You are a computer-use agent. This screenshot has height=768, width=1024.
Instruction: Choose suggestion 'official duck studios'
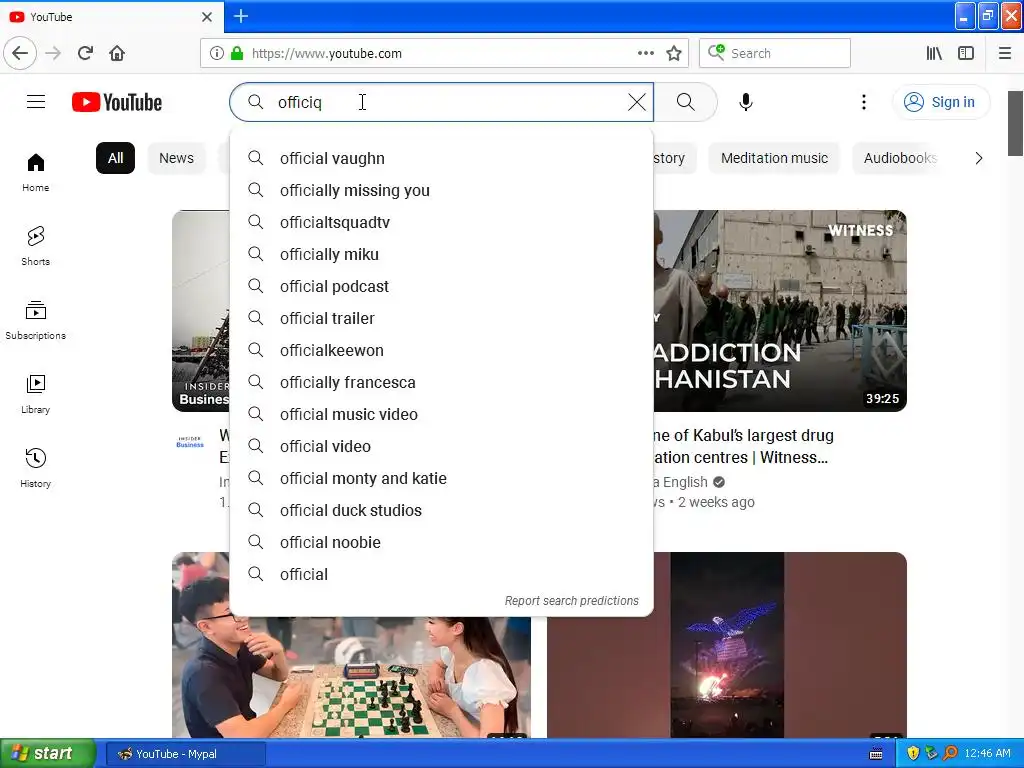click(x=441, y=510)
